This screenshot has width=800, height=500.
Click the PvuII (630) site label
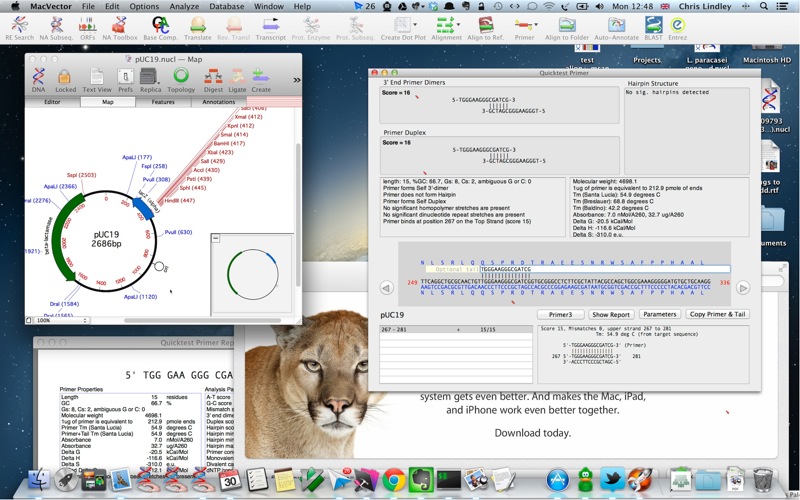point(178,232)
